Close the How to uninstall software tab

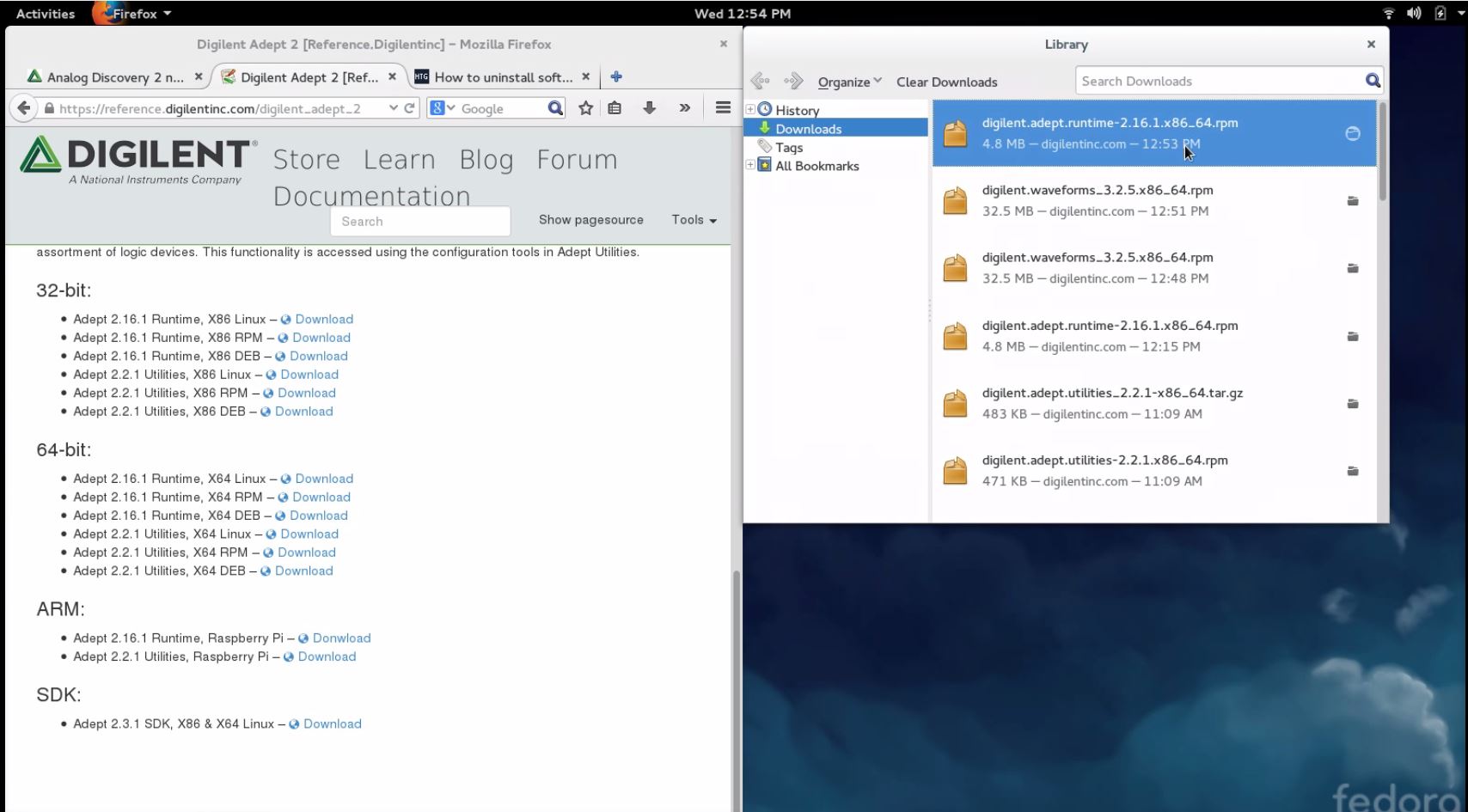coord(585,76)
